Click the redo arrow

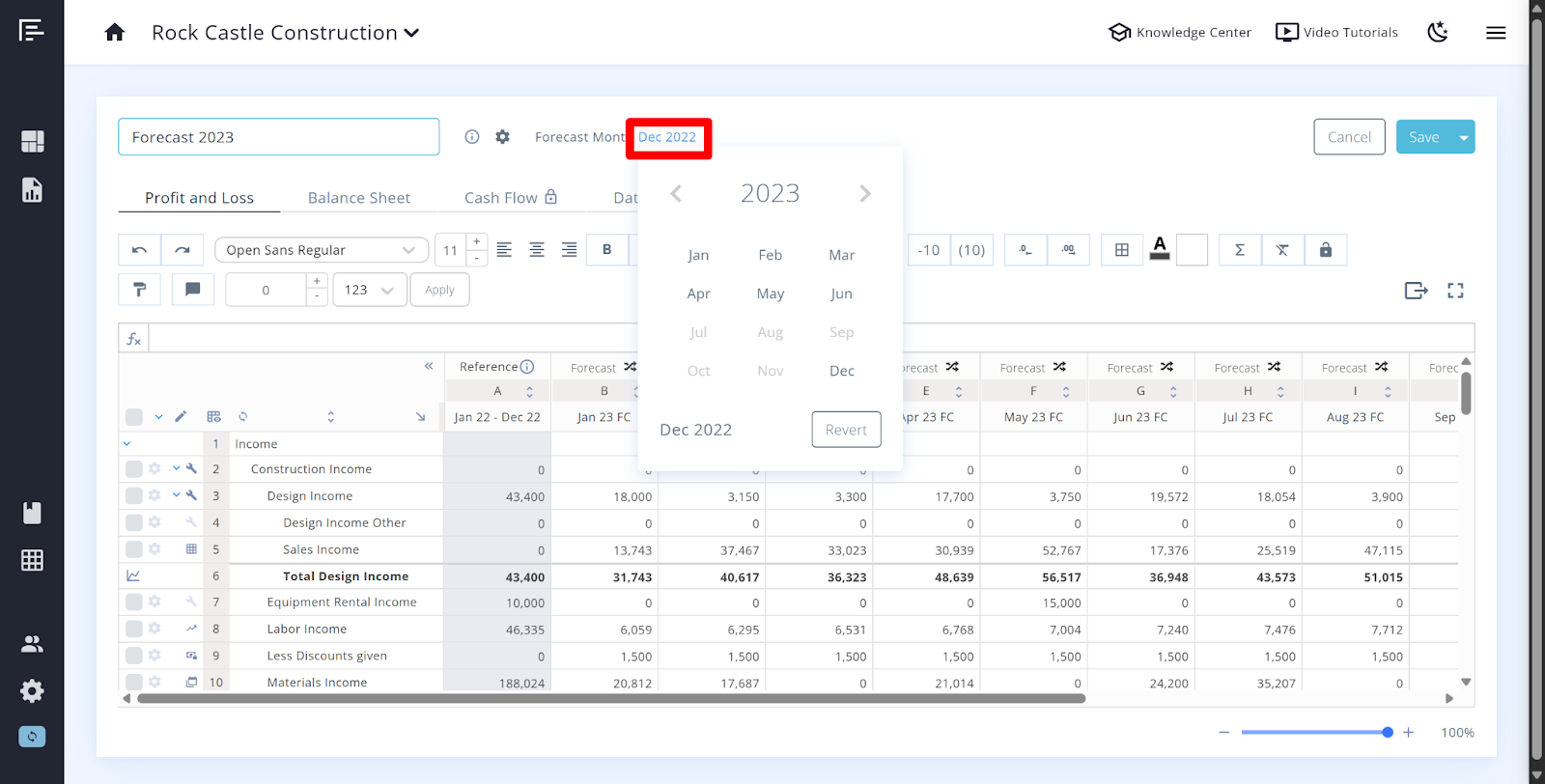183,250
